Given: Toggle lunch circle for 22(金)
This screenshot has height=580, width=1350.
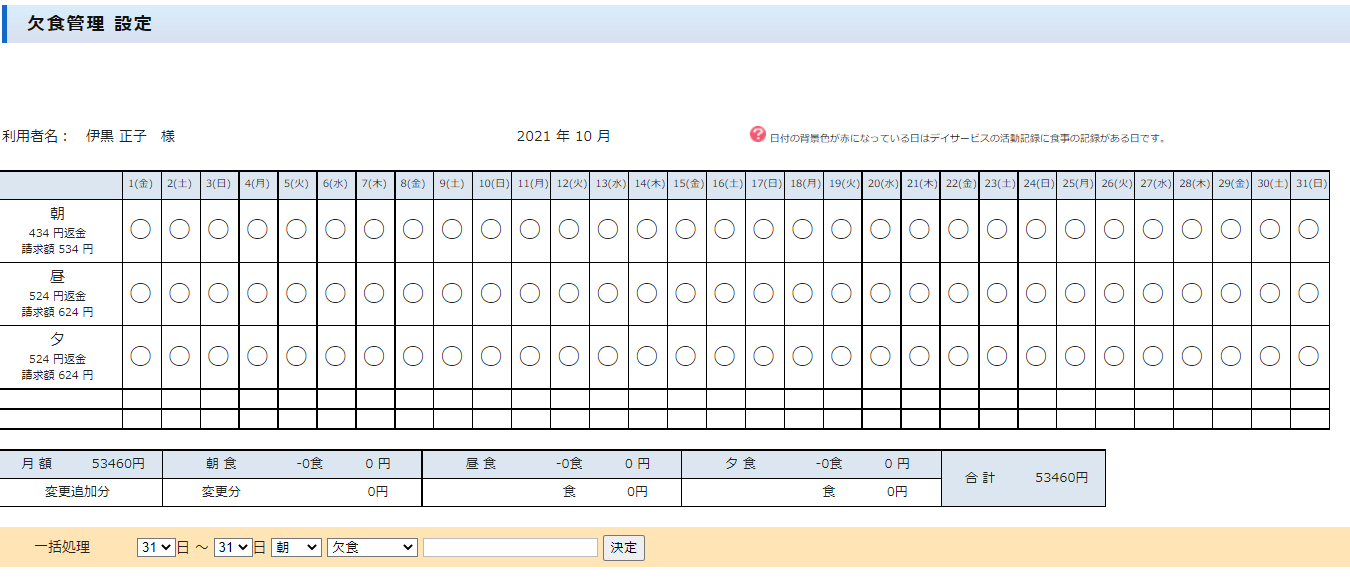Looking at the screenshot, I should pyautogui.click(x=958, y=293).
